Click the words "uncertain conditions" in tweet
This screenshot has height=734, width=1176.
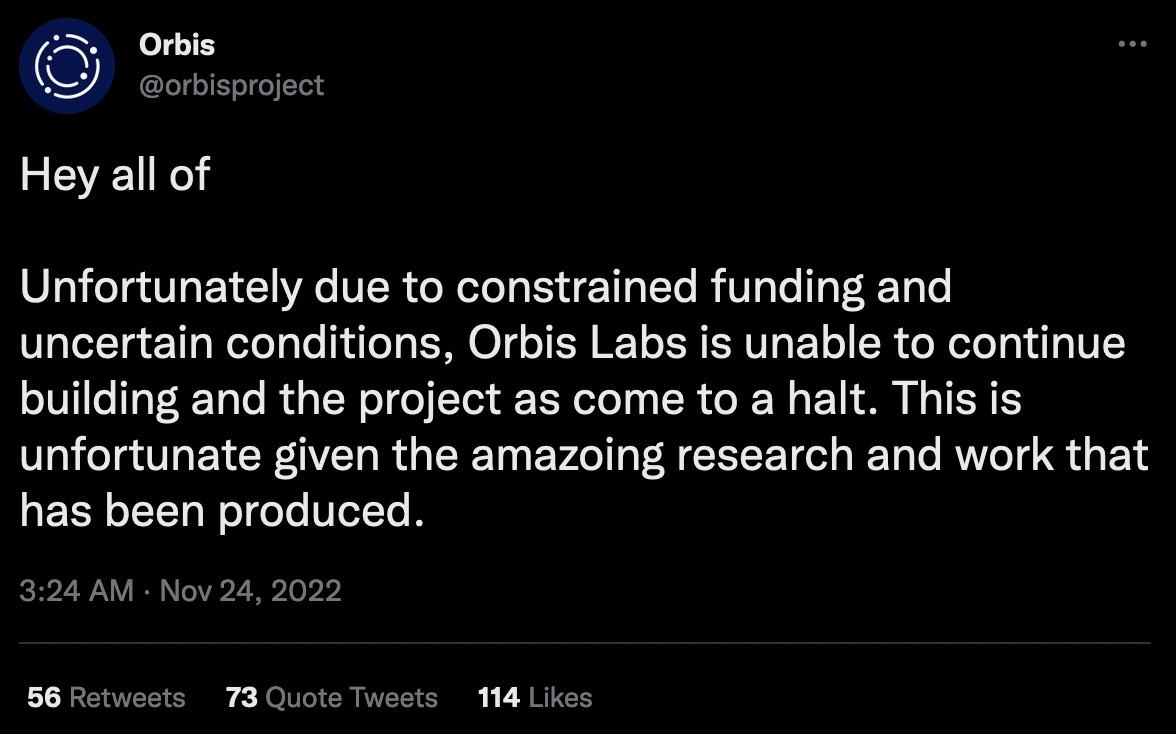[237, 343]
